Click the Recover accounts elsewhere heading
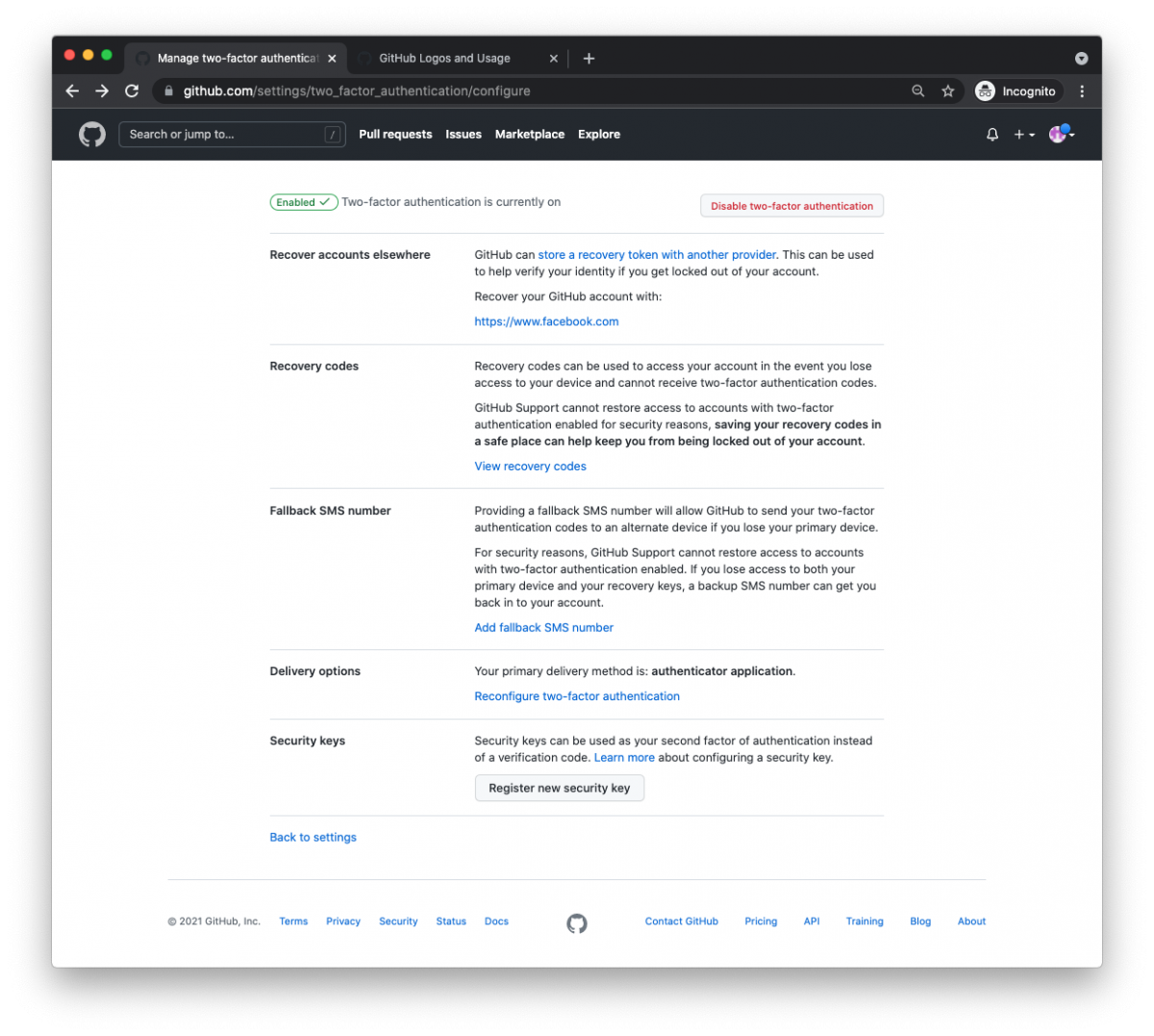Viewport: 1154px width, 1036px height. 350,255
